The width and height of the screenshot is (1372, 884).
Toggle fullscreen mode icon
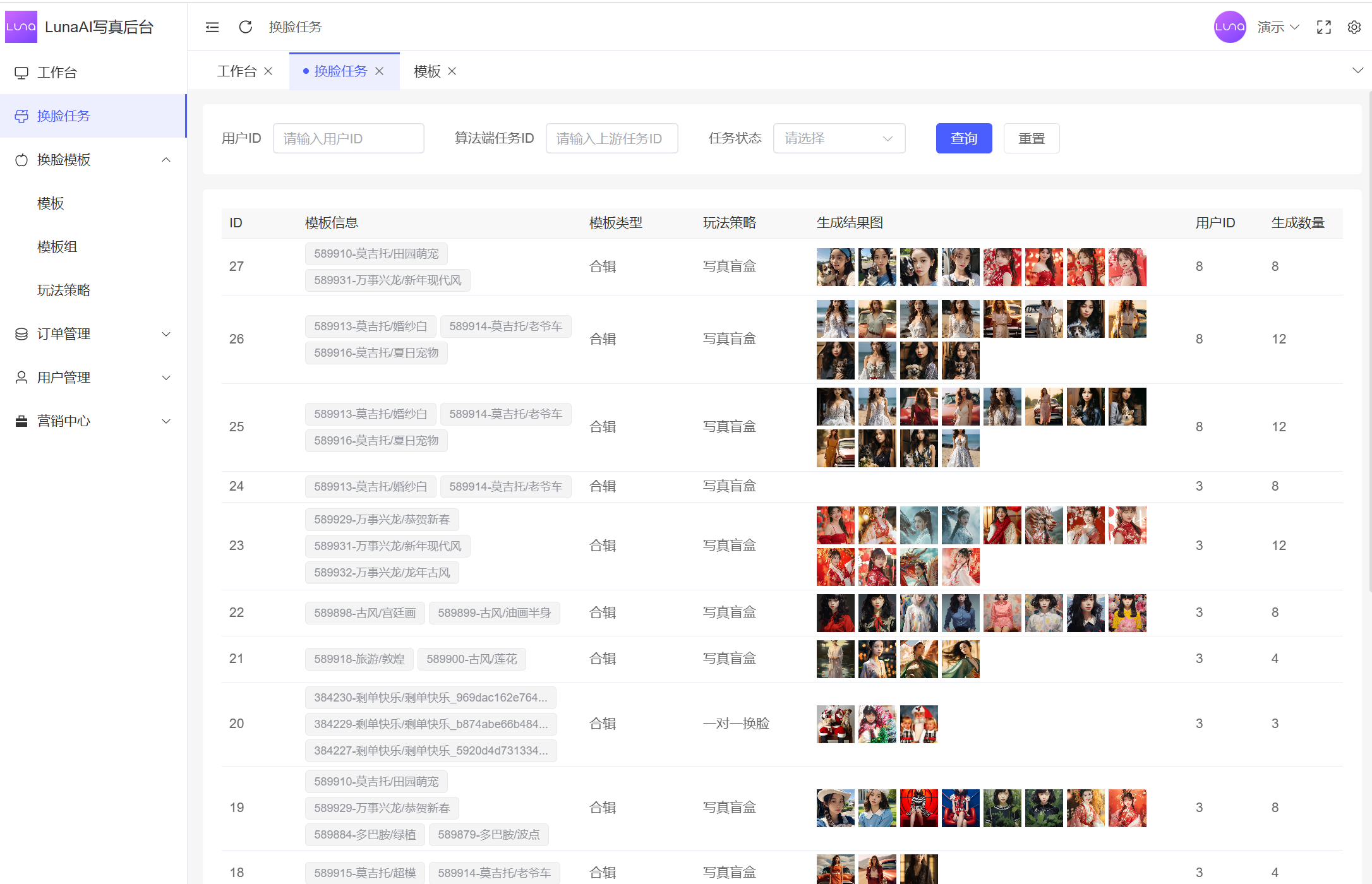point(1324,27)
